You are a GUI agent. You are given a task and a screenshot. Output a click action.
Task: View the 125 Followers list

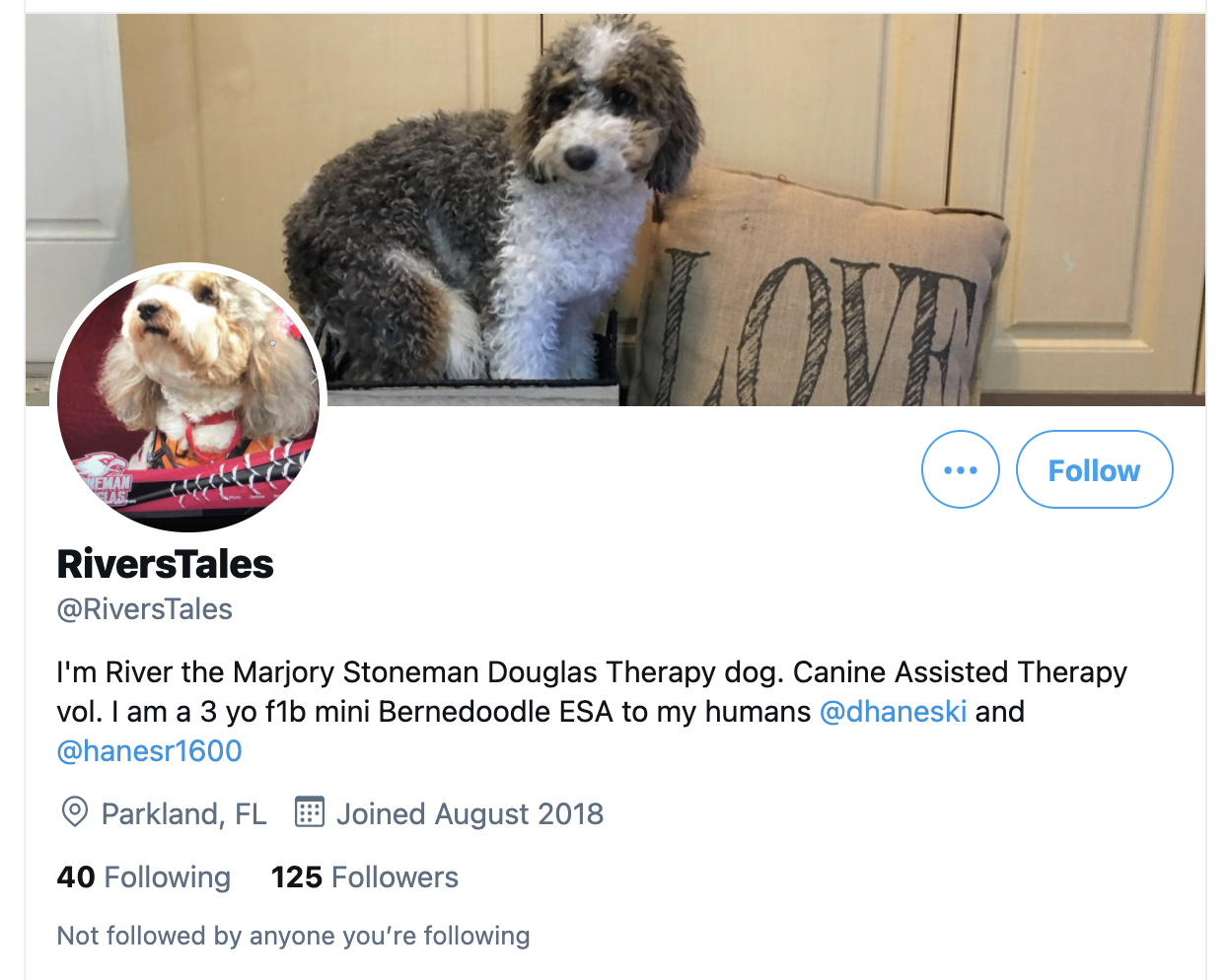click(x=365, y=876)
